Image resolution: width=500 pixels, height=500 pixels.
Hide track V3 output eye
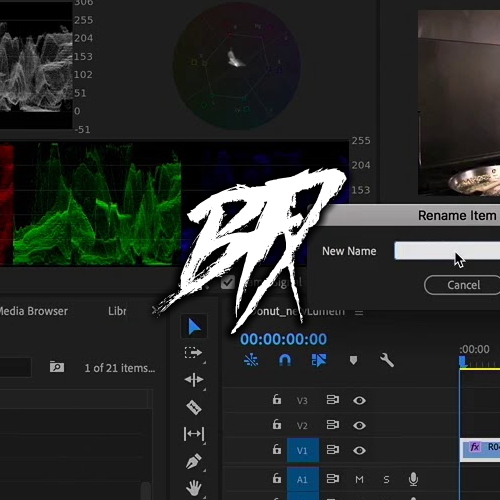click(359, 400)
